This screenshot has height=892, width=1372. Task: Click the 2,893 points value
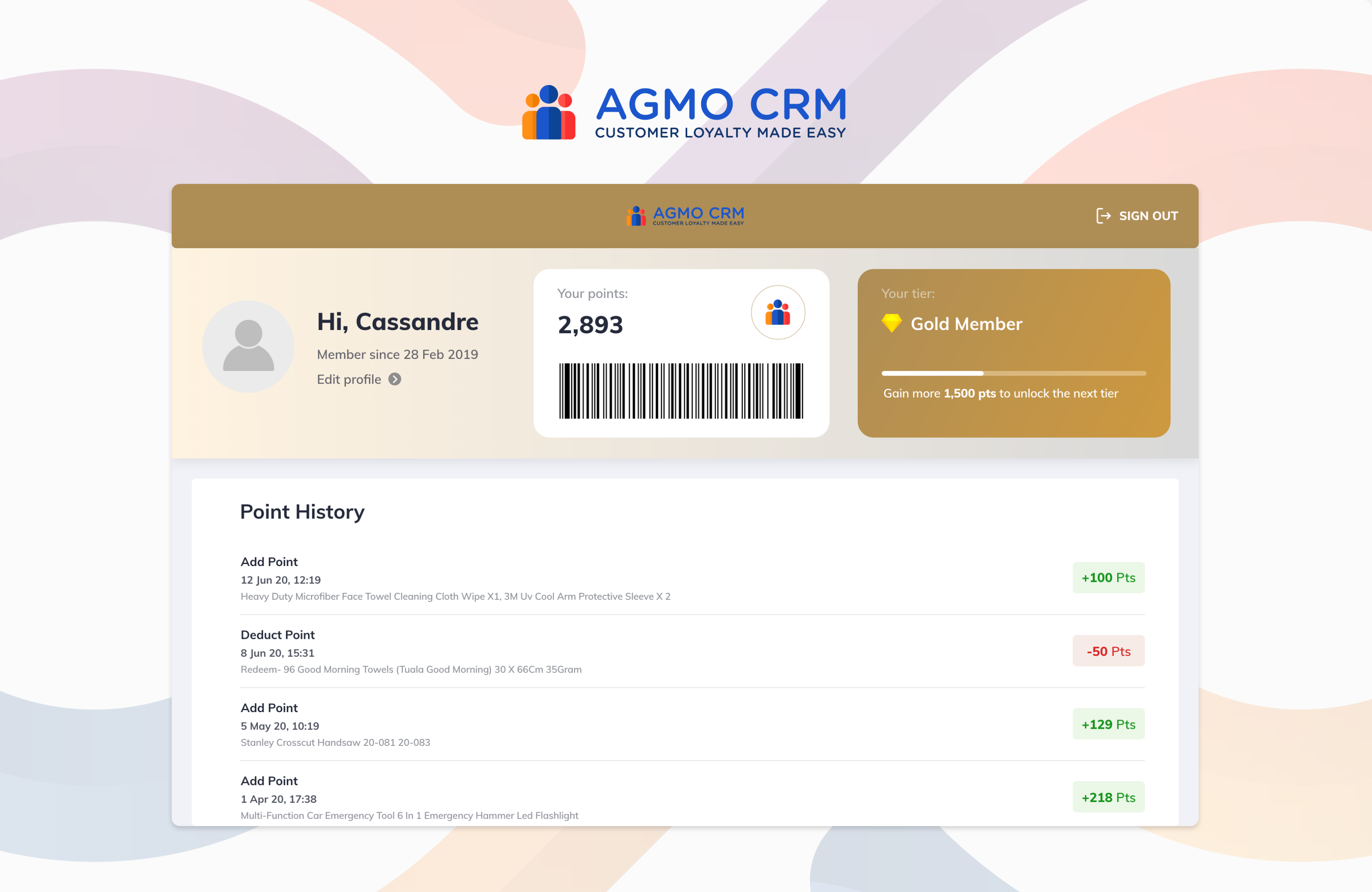pos(590,325)
